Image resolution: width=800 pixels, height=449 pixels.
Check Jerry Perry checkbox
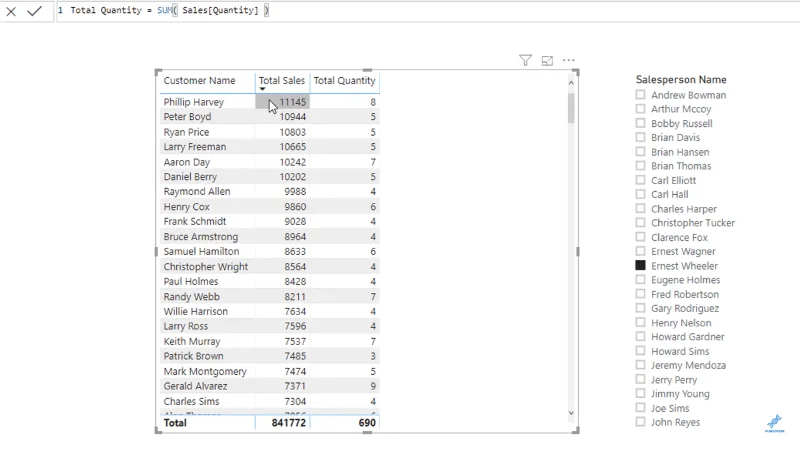click(x=640, y=379)
